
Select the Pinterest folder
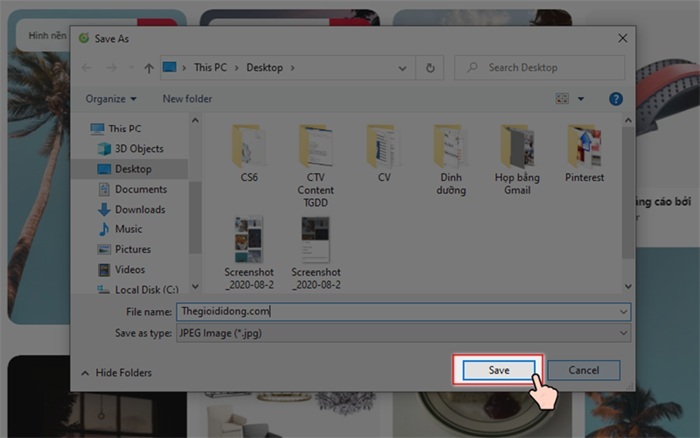tap(584, 154)
